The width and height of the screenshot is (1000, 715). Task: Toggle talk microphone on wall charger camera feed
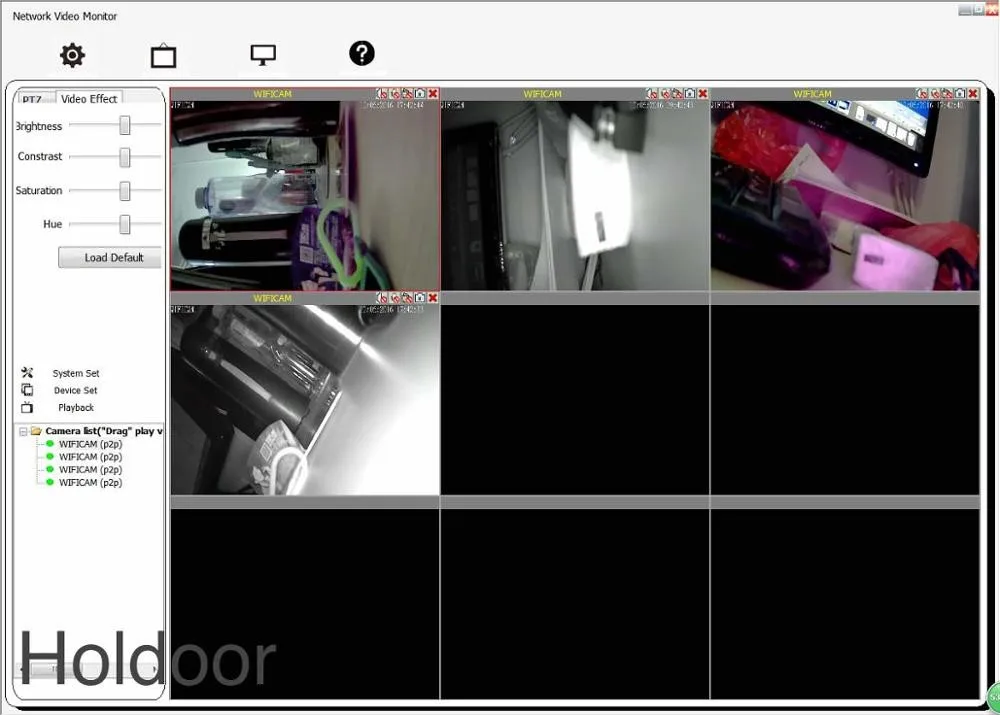[x=665, y=94]
